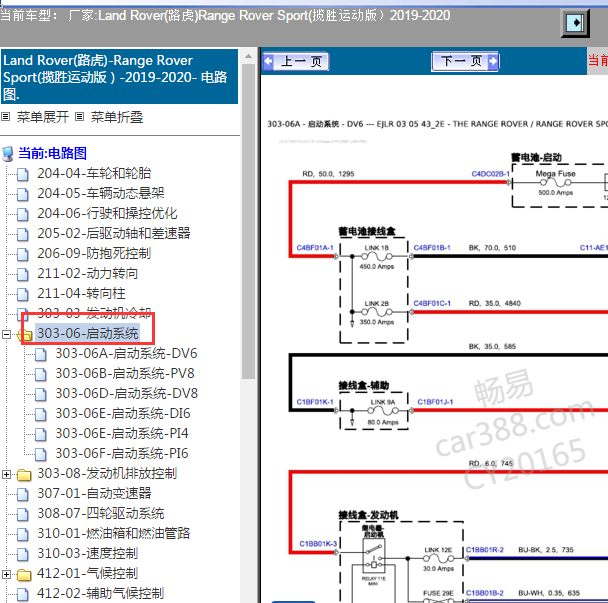Click the RELAY 11E MINI symbol
Image resolution: width=608 pixels, height=603 pixels.
pos(373,558)
